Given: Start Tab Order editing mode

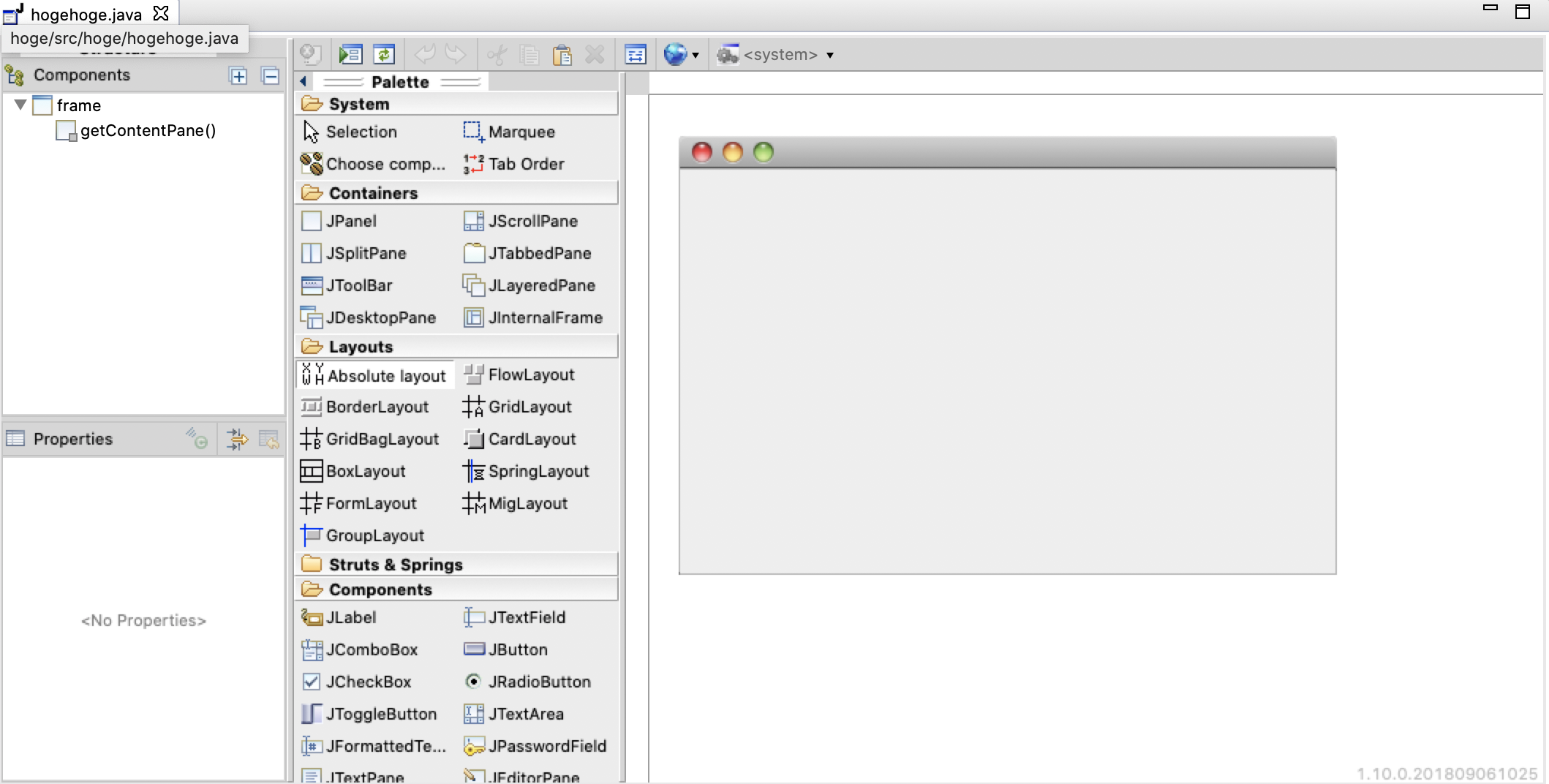Looking at the screenshot, I should click(525, 164).
